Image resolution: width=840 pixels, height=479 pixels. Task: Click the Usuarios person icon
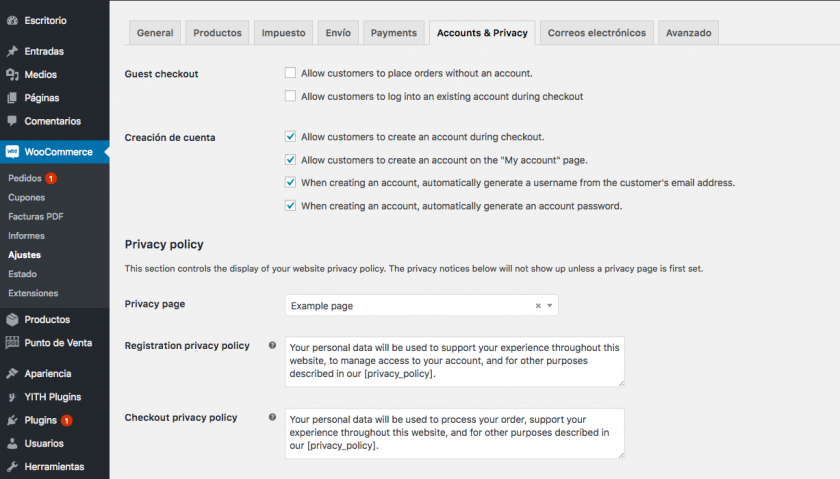pyautogui.click(x=12, y=443)
